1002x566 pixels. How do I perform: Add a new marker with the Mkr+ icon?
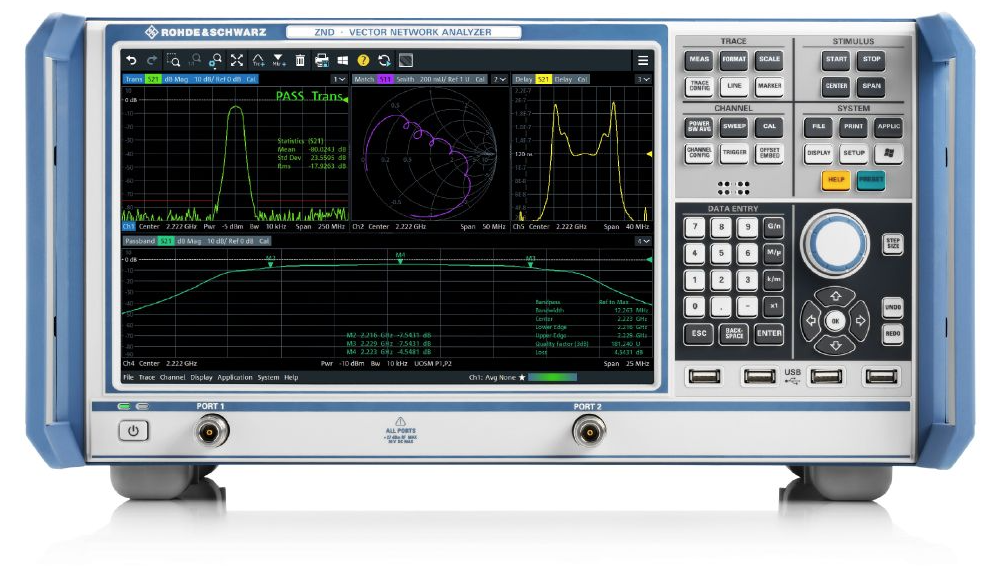pos(279,61)
